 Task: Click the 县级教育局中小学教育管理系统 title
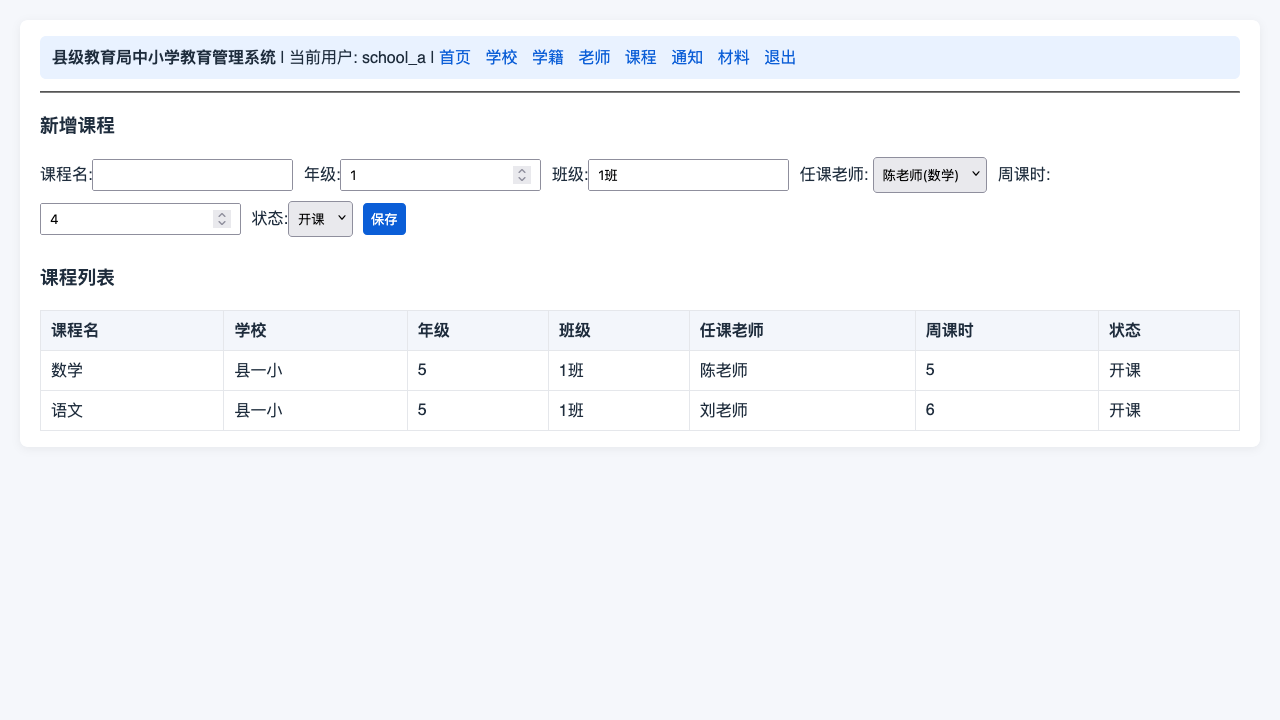click(164, 57)
